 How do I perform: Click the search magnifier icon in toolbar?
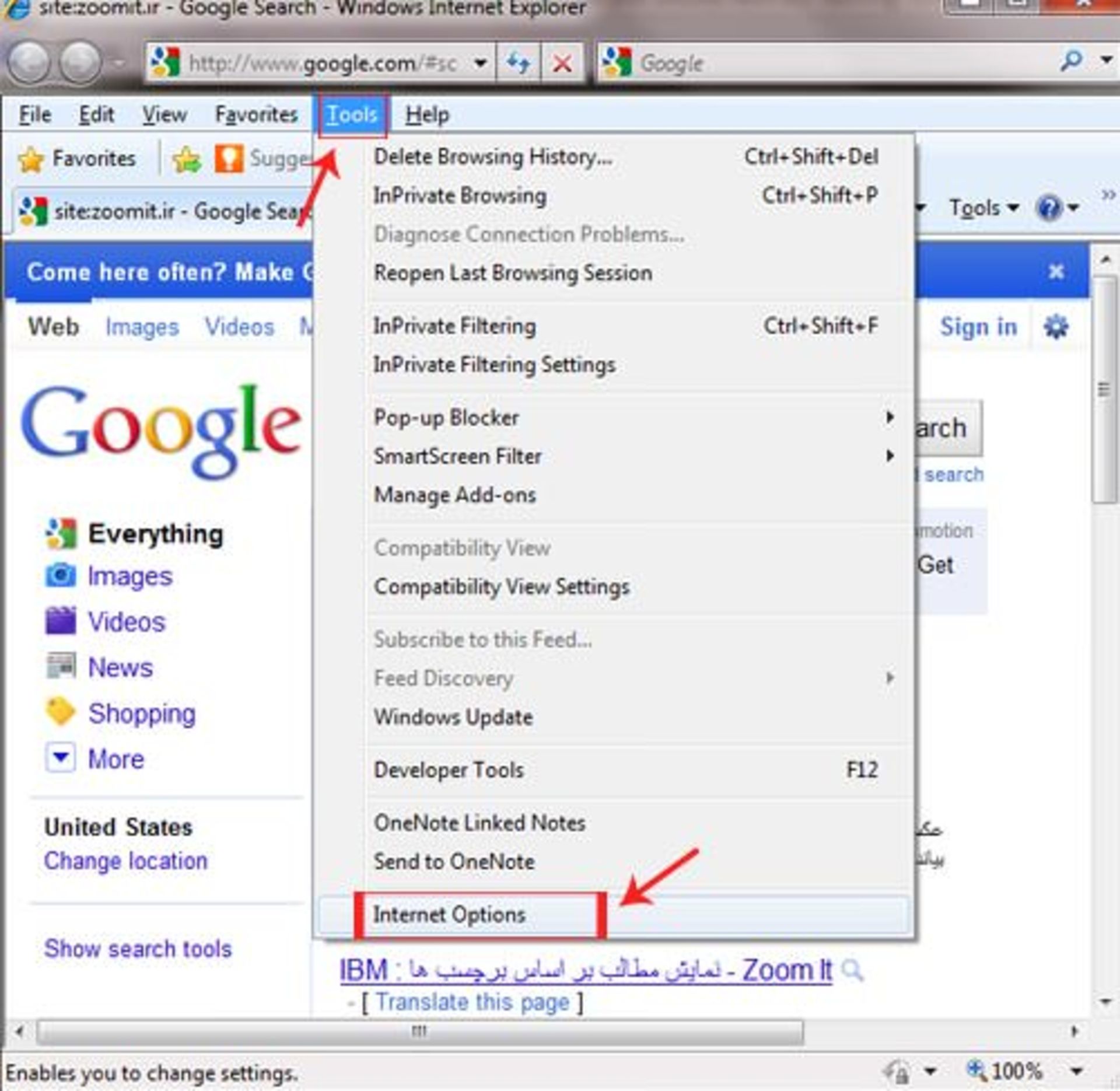[x=1071, y=60]
